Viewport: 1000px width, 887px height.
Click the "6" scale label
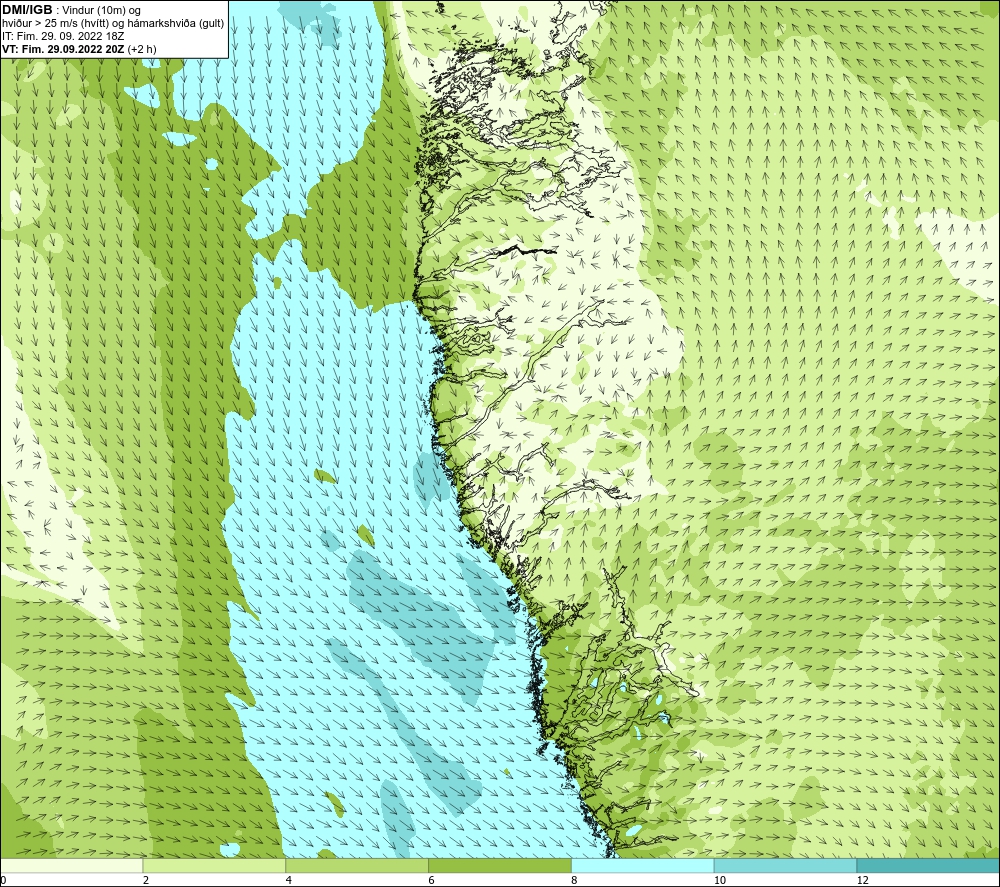[432, 881]
